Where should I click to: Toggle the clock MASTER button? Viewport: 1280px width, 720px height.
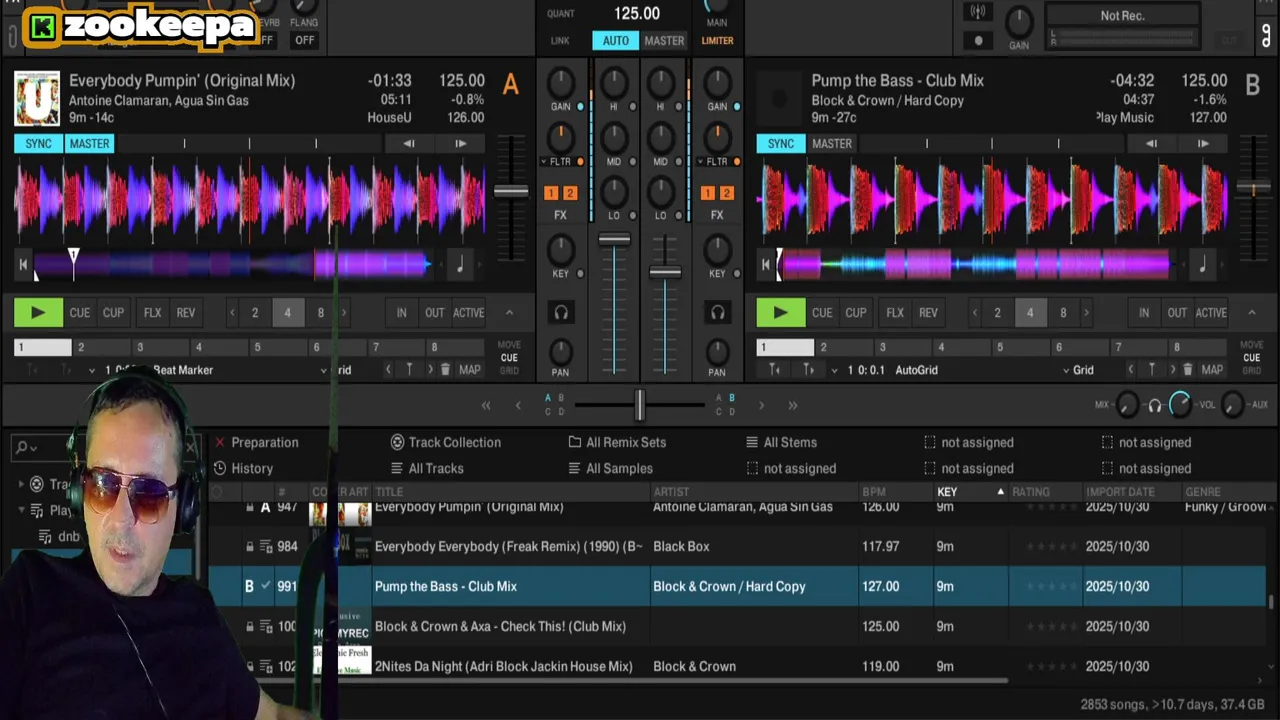click(x=664, y=41)
